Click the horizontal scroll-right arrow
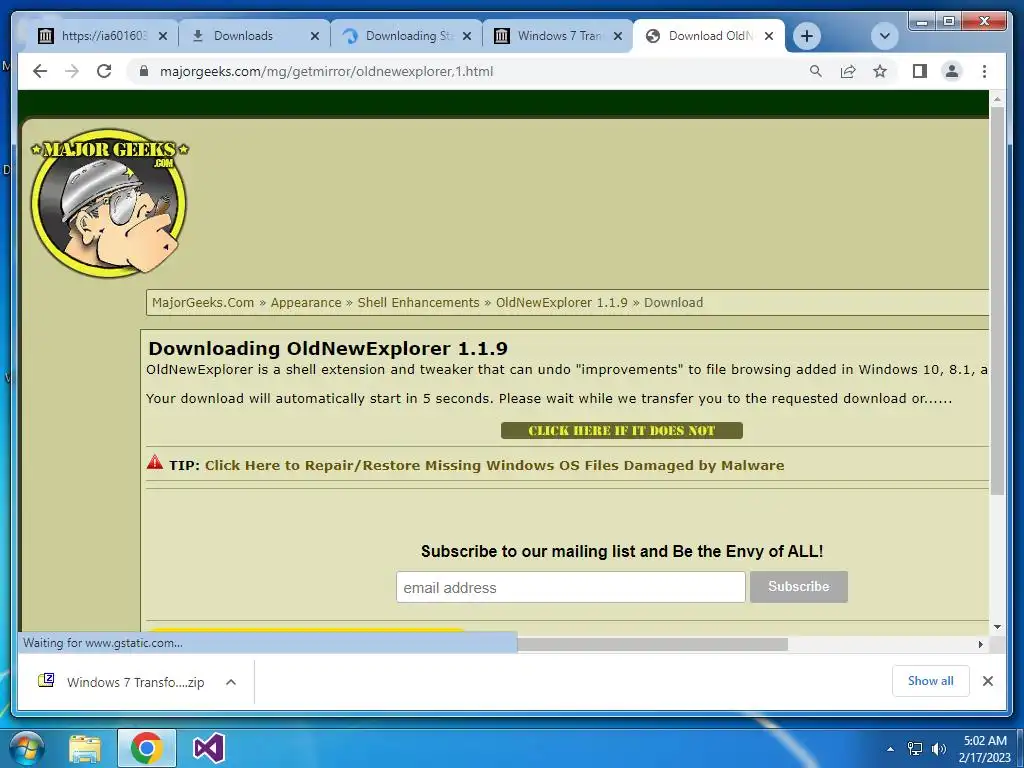This screenshot has width=1024, height=768. click(980, 645)
